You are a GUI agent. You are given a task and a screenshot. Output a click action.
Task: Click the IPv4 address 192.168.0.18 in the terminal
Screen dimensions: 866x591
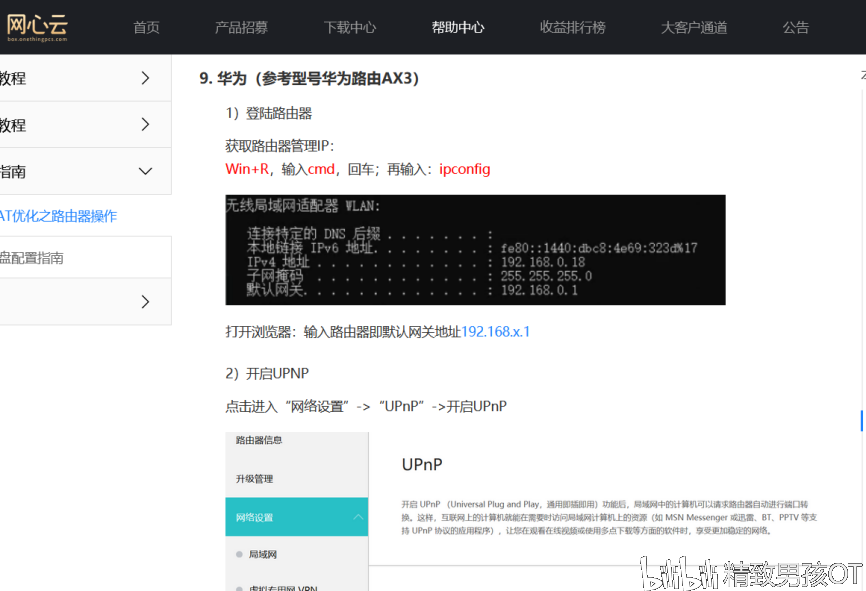pos(543,262)
